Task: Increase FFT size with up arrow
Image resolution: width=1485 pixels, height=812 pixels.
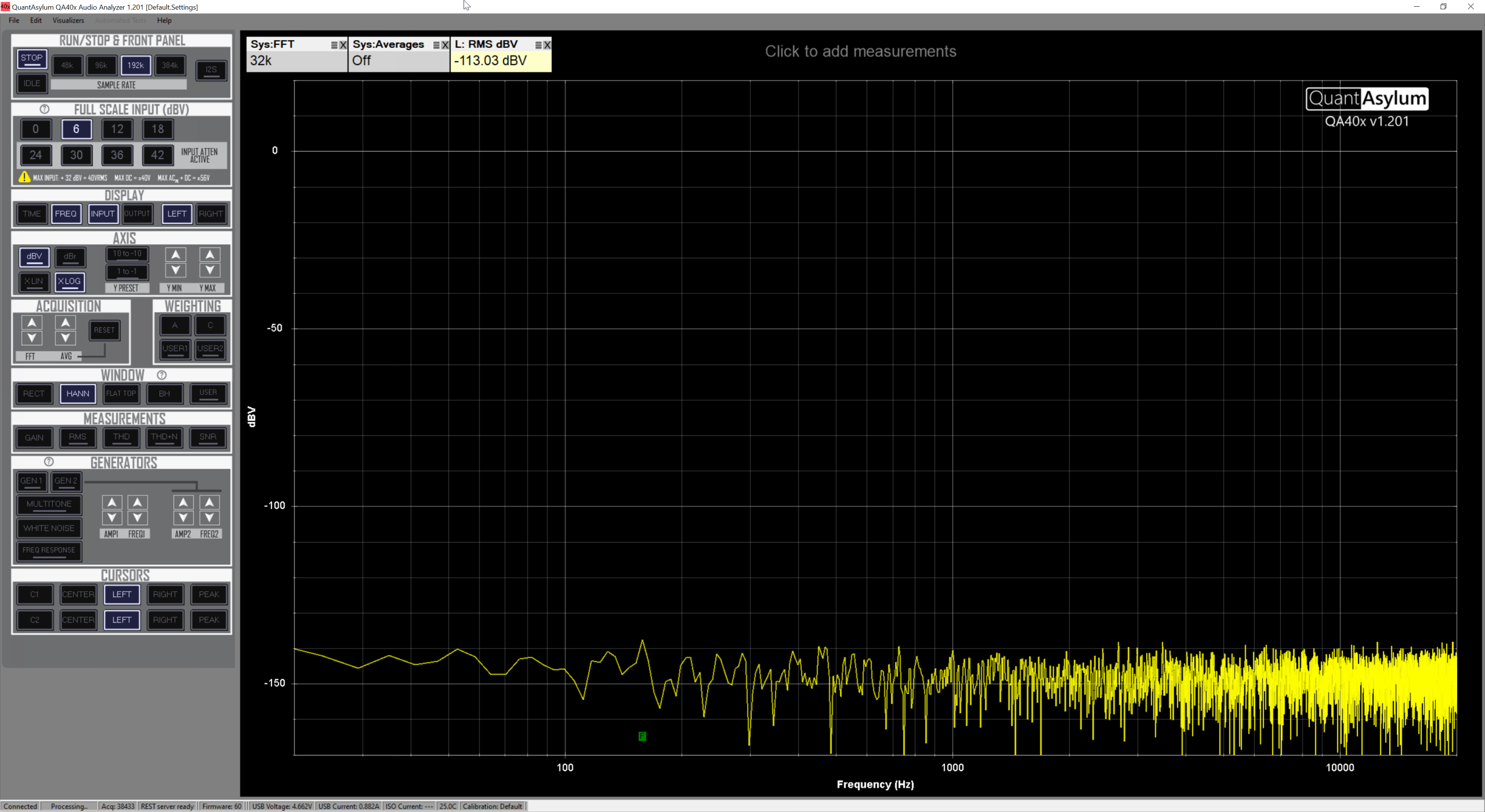Action: tap(31, 323)
